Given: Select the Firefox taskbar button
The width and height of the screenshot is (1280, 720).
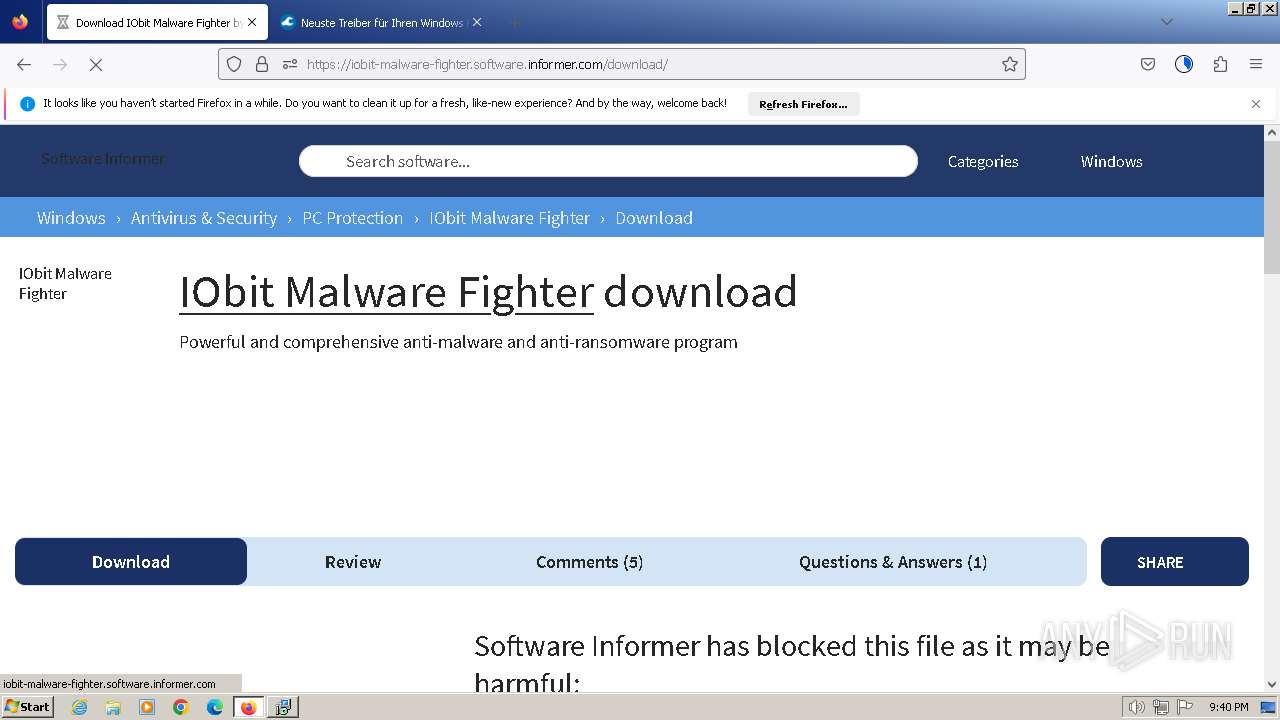Looking at the screenshot, I should pyautogui.click(x=248, y=707).
